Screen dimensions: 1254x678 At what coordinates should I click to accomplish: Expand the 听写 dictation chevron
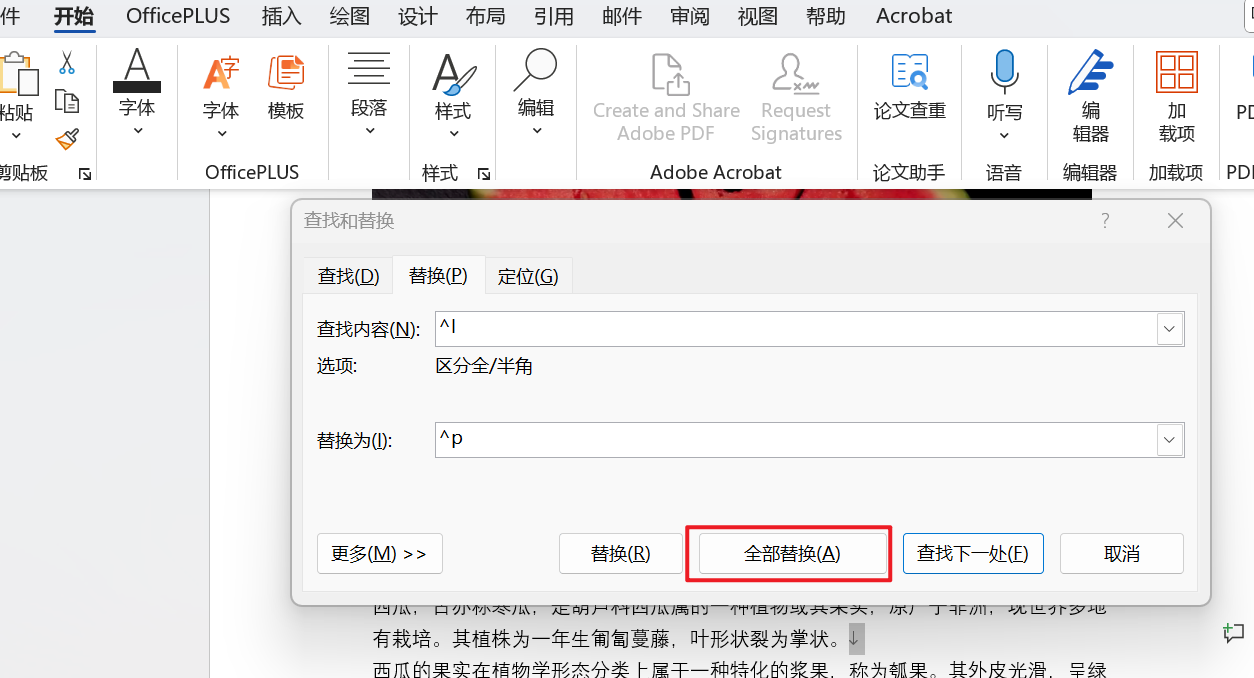pyautogui.click(x=1004, y=136)
